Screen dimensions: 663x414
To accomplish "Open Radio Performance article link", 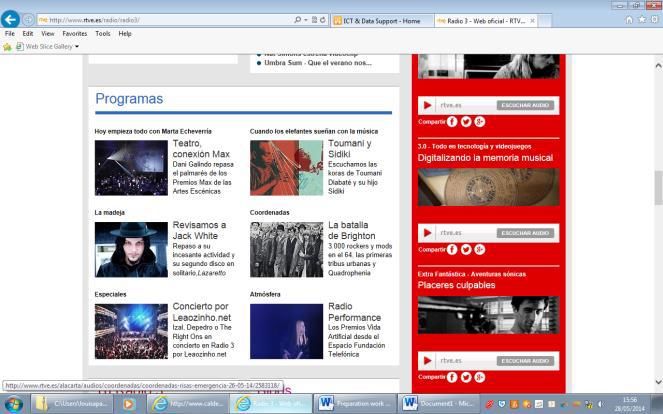I will 354,312.
